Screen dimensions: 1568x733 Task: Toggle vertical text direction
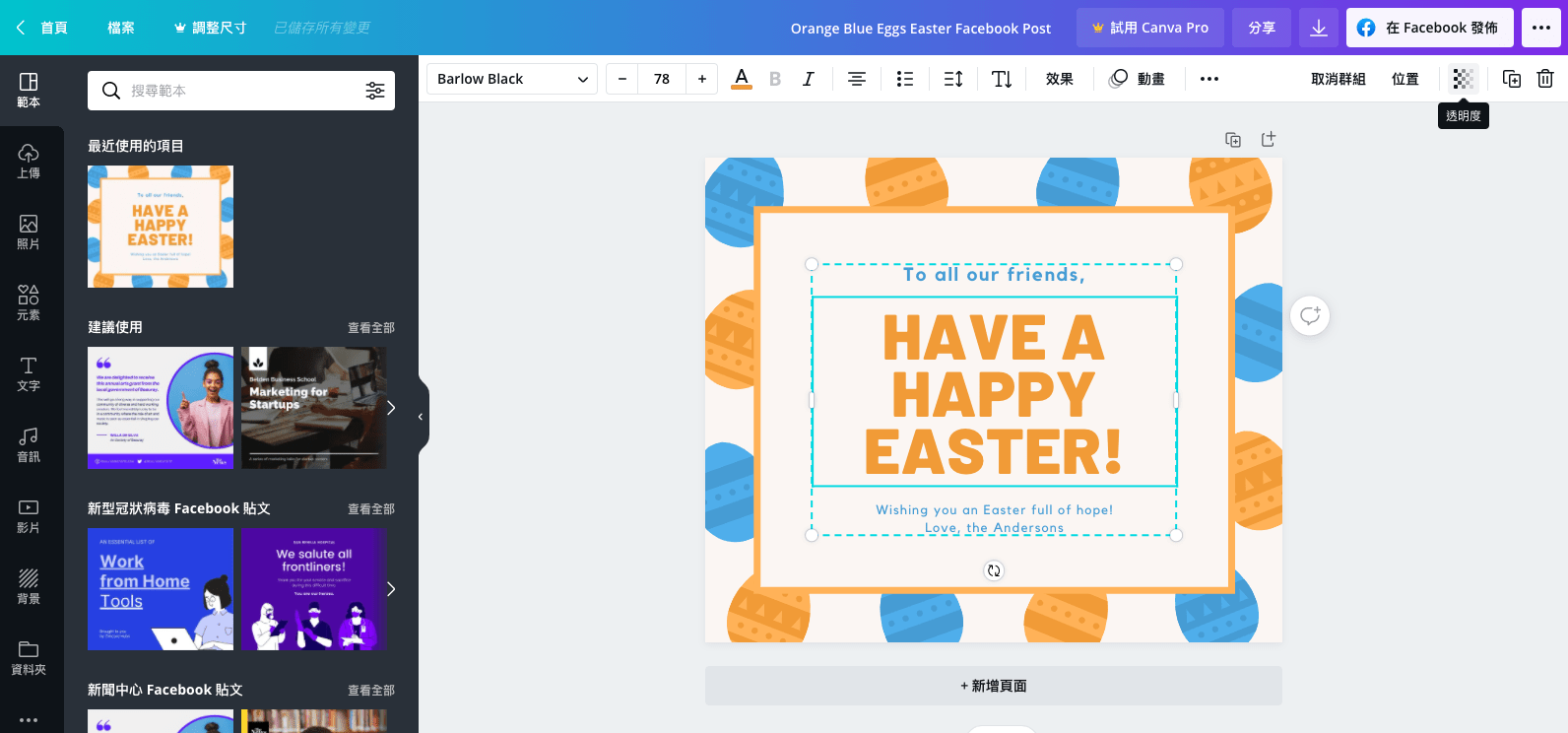click(1002, 79)
